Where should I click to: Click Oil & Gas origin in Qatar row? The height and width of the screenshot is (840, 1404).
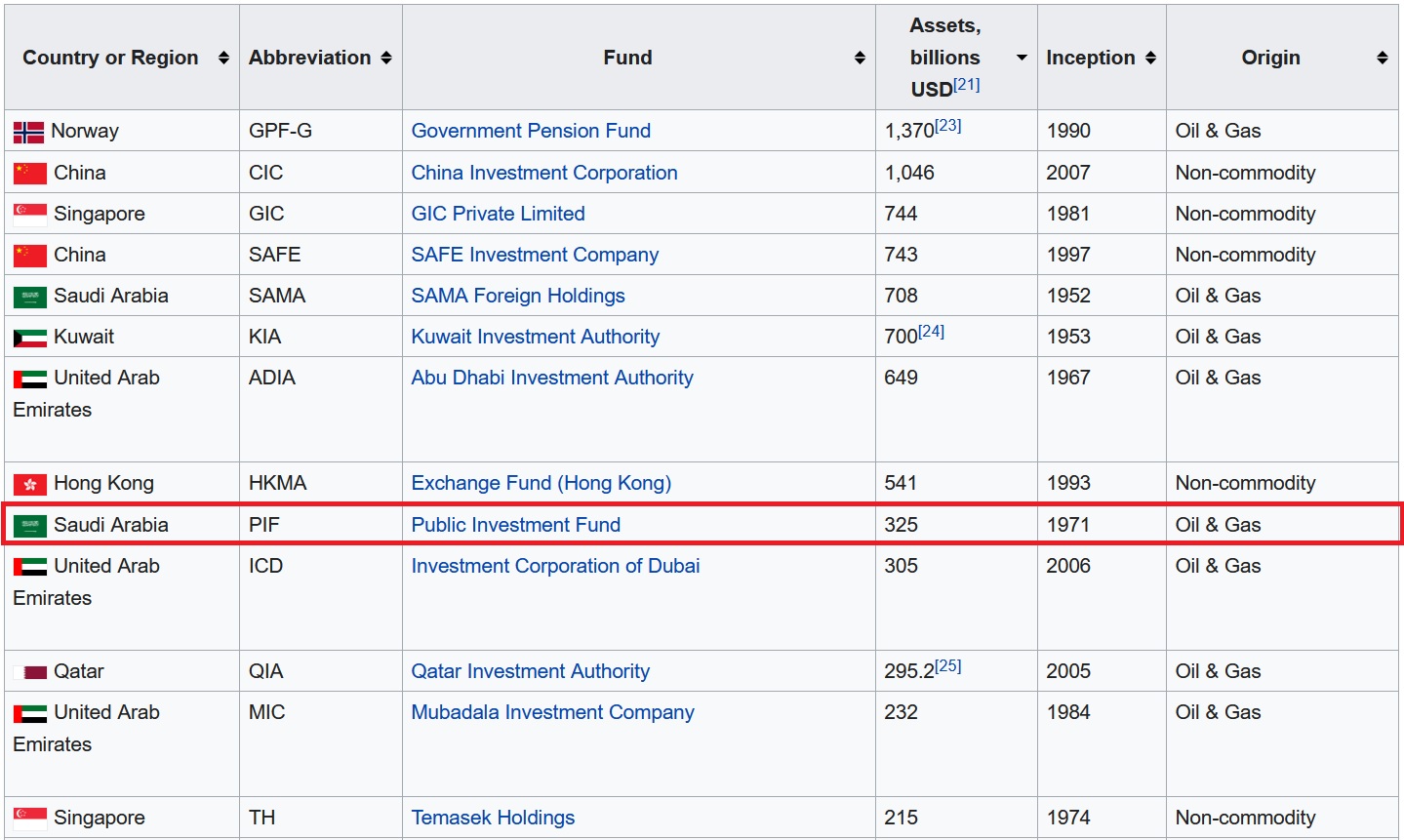1218,671
